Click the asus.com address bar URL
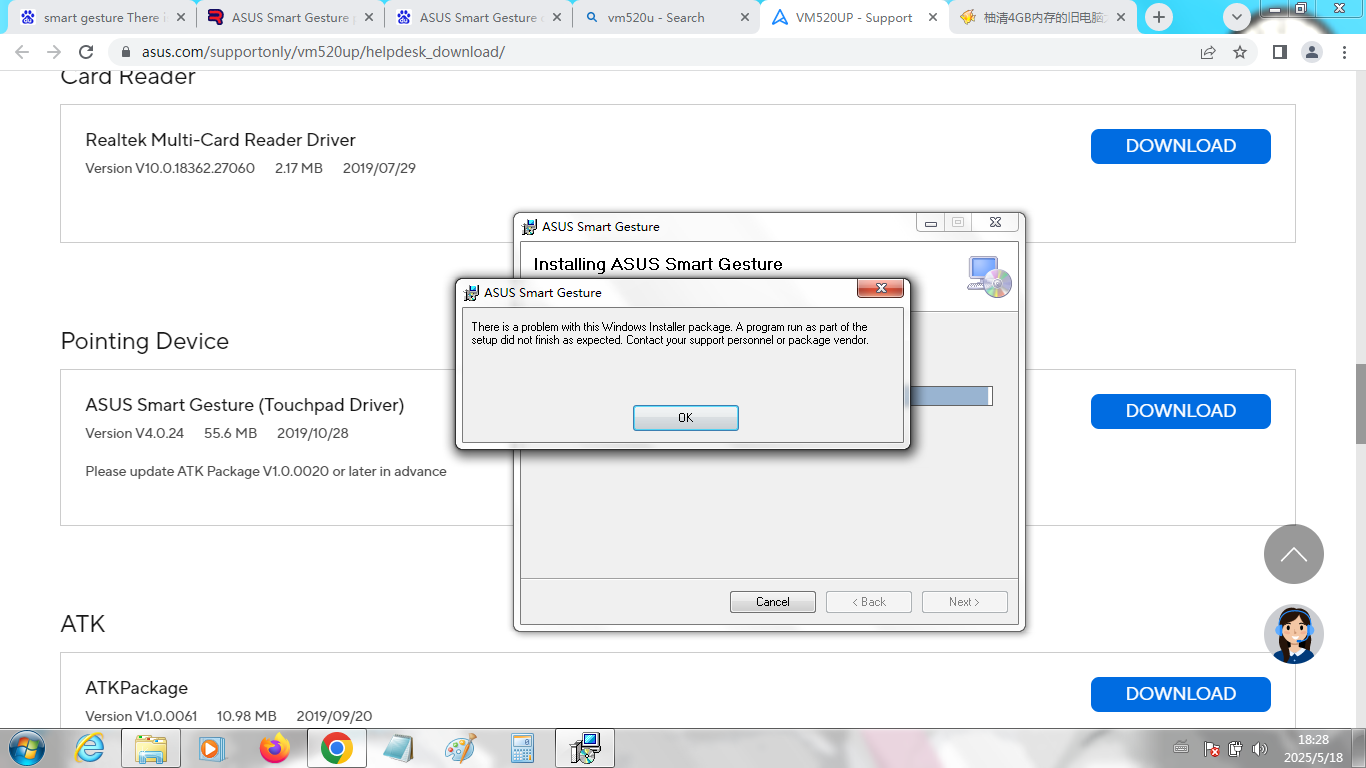The image size is (1366, 768). pyautogui.click(x=323, y=52)
